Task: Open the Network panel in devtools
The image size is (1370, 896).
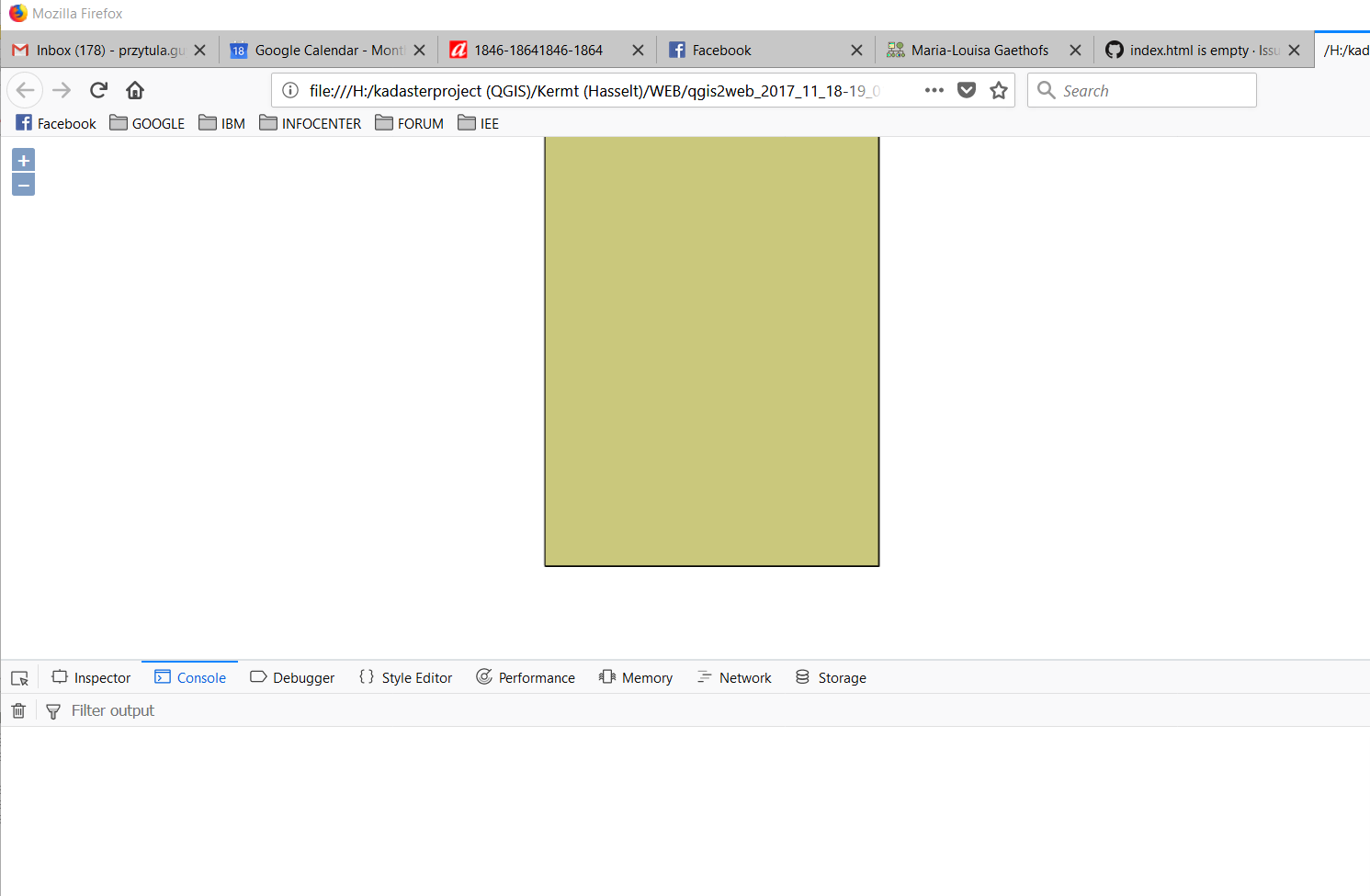Action: tap(734, 677)
